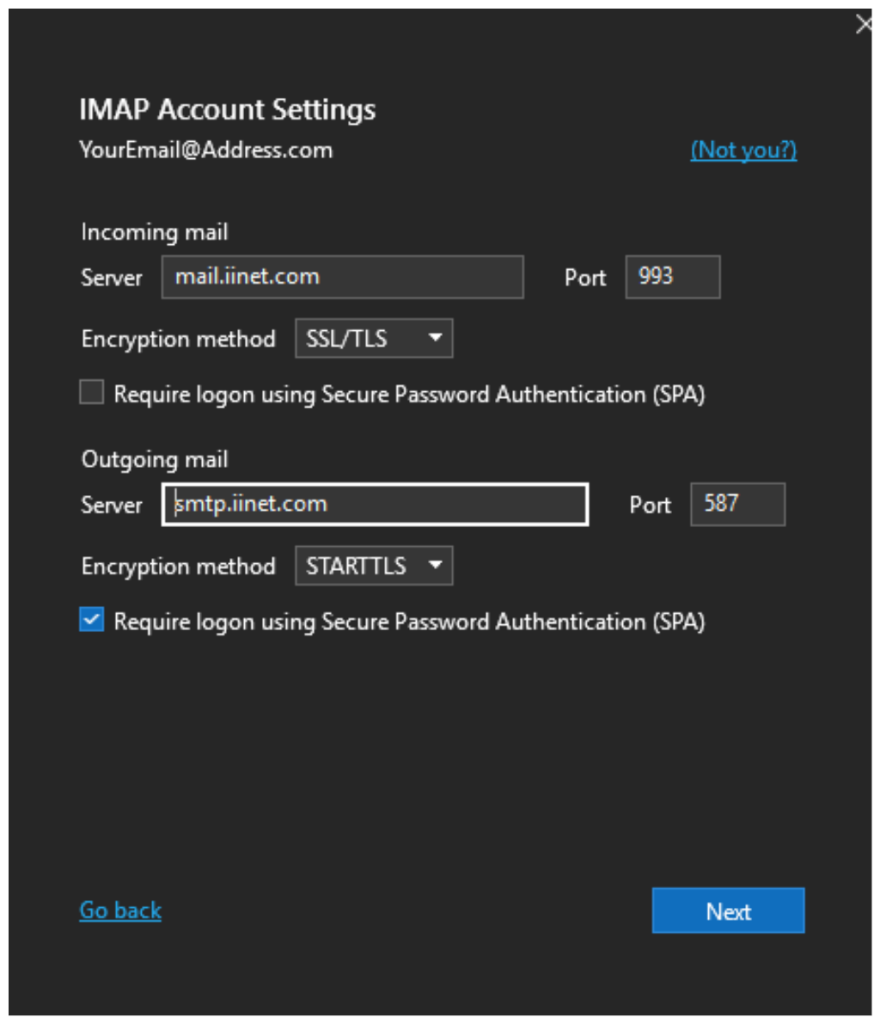Screen dimensions: 880x1024
Task: Click the "IMAP Account Settings" heading
Action: (x=227, y=109)
